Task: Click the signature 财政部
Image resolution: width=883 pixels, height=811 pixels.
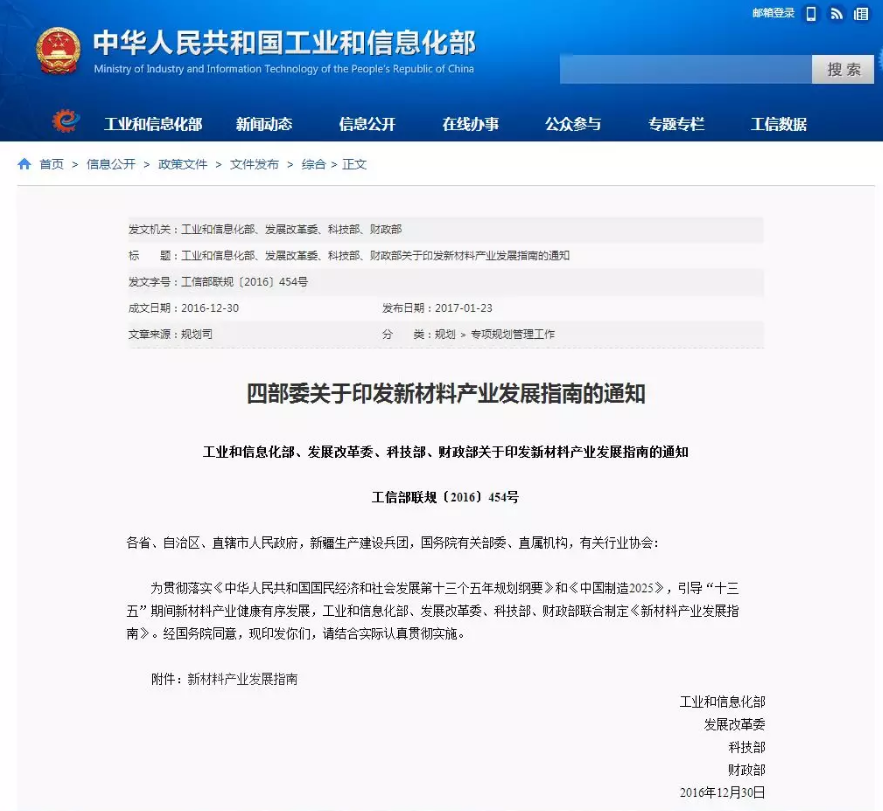Action: pyautogui.click(x=747, y=770)
